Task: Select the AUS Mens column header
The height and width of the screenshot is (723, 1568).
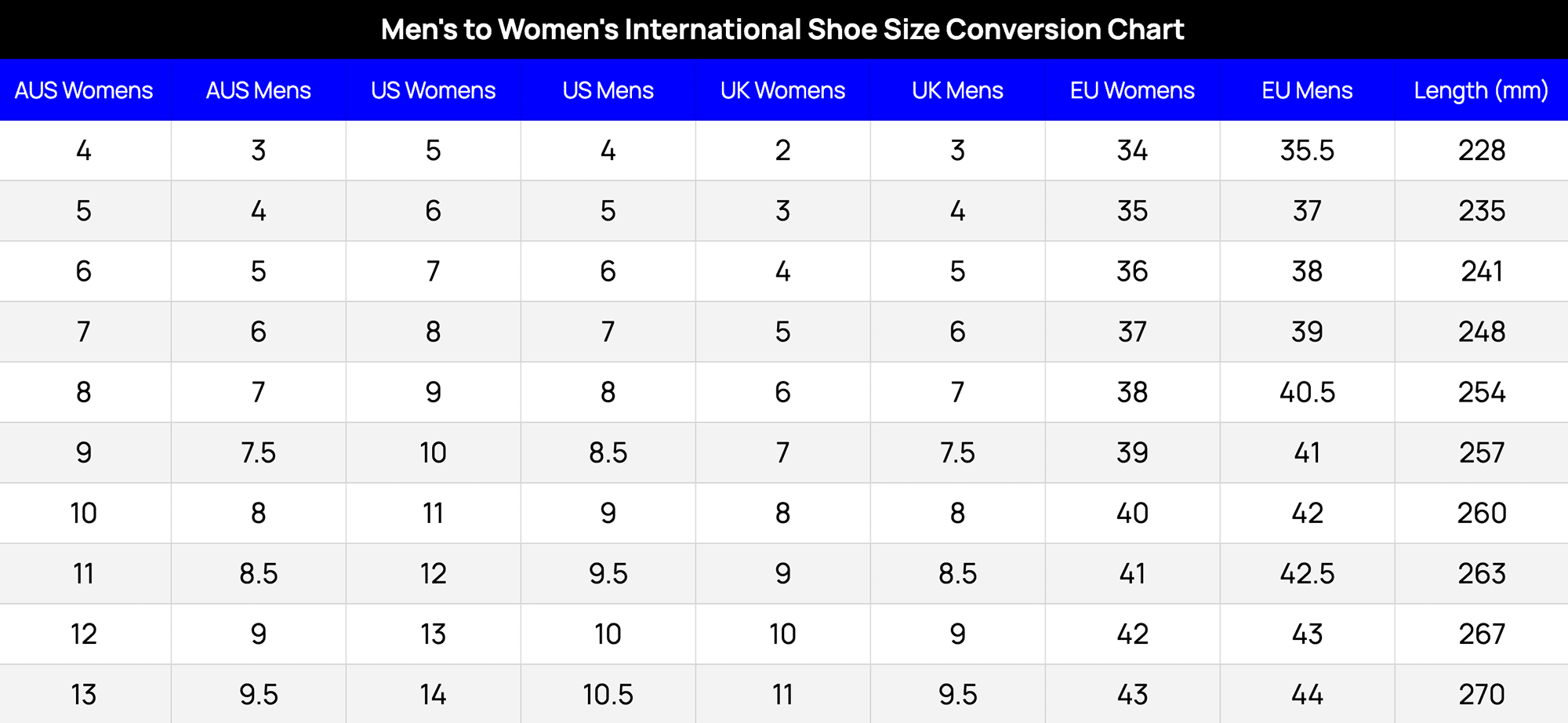Action: click(259, 90)
